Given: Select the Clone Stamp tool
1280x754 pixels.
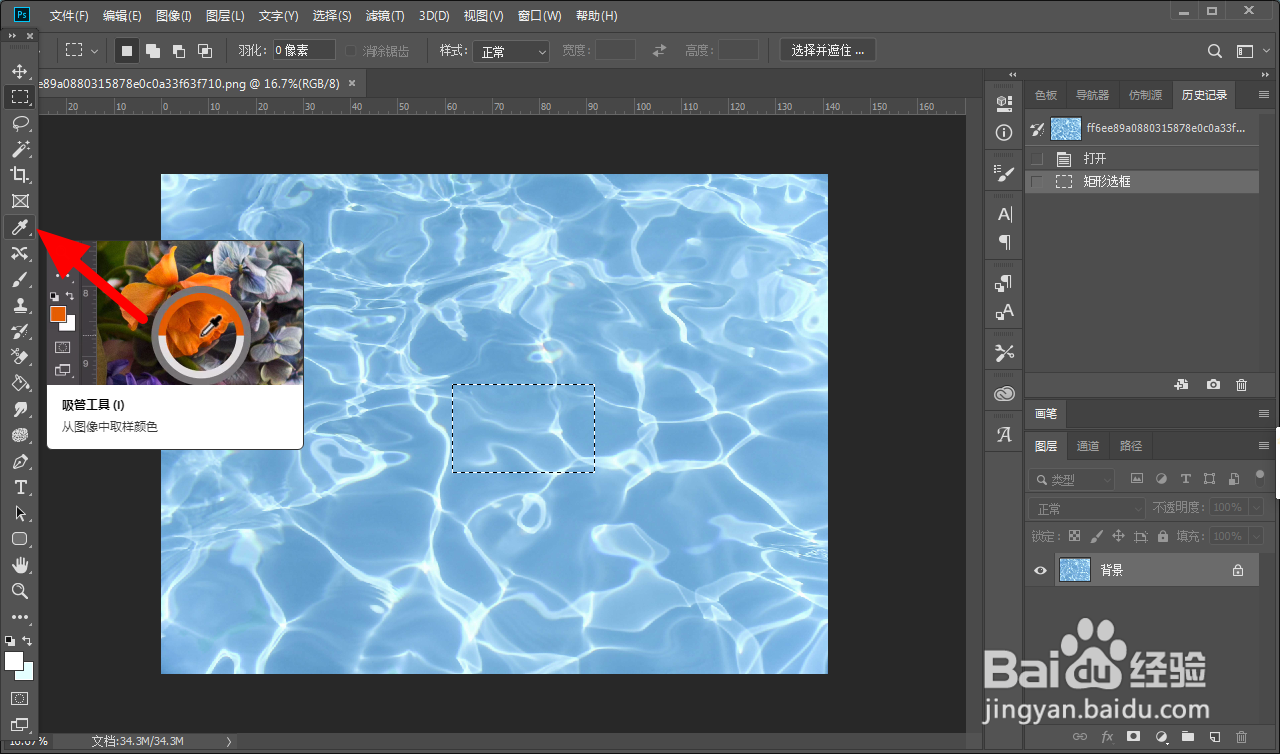Looking at the screenshot, I should (x=19, y=306).
